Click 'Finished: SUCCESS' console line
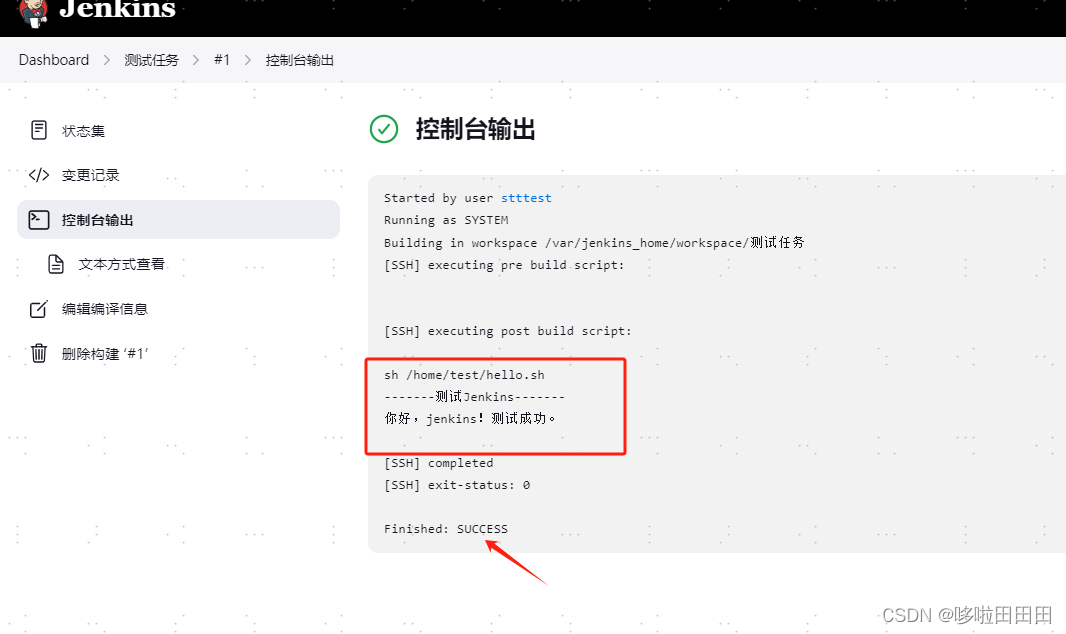The height and width of the screenshot is (634, 1066). (x=446, y=529)
